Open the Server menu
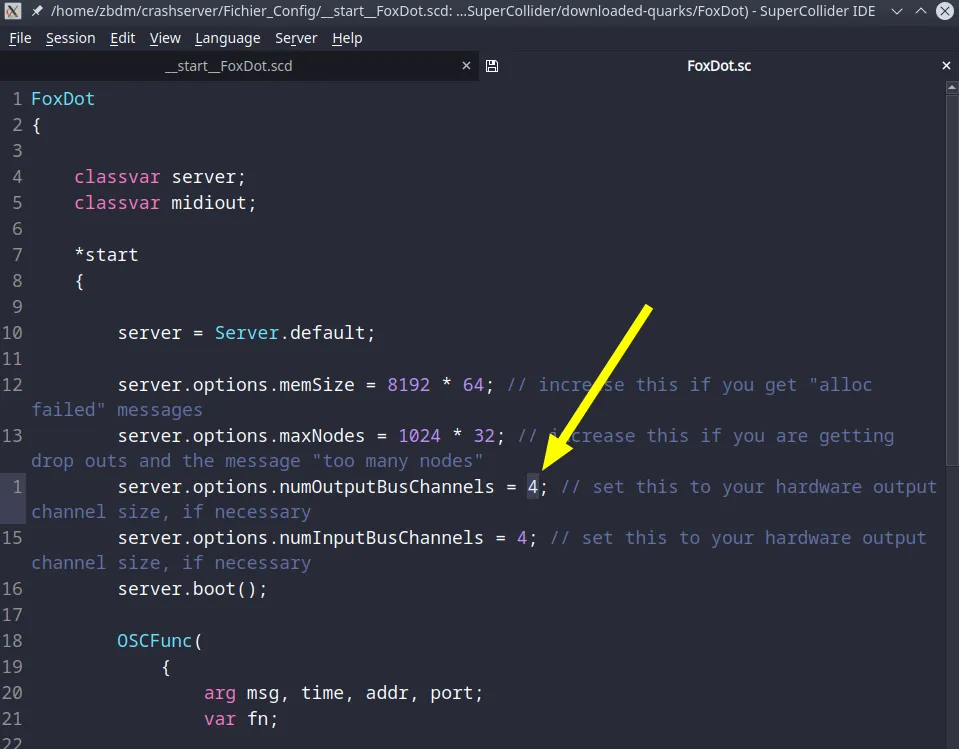The image size is (959, 749). pyautogui.click(x=296, y=38)
